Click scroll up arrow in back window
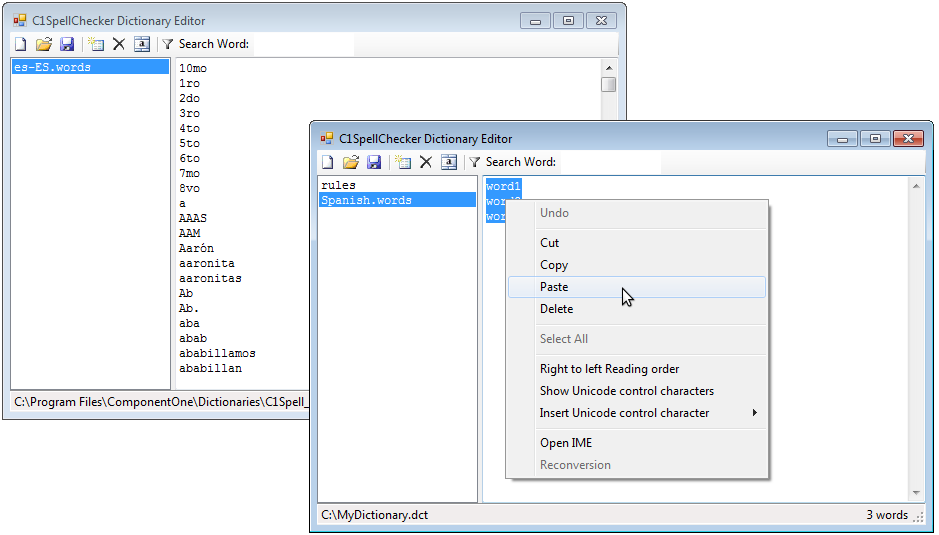The width and height of the screenshot is (939, 535). tap(608, 68)
